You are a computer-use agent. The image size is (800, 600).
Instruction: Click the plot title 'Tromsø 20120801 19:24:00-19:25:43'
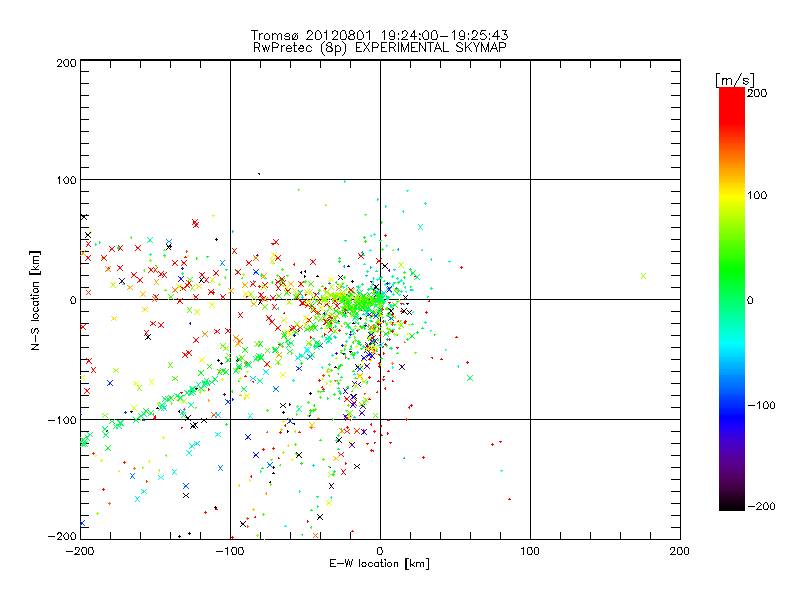click(379, 35)
